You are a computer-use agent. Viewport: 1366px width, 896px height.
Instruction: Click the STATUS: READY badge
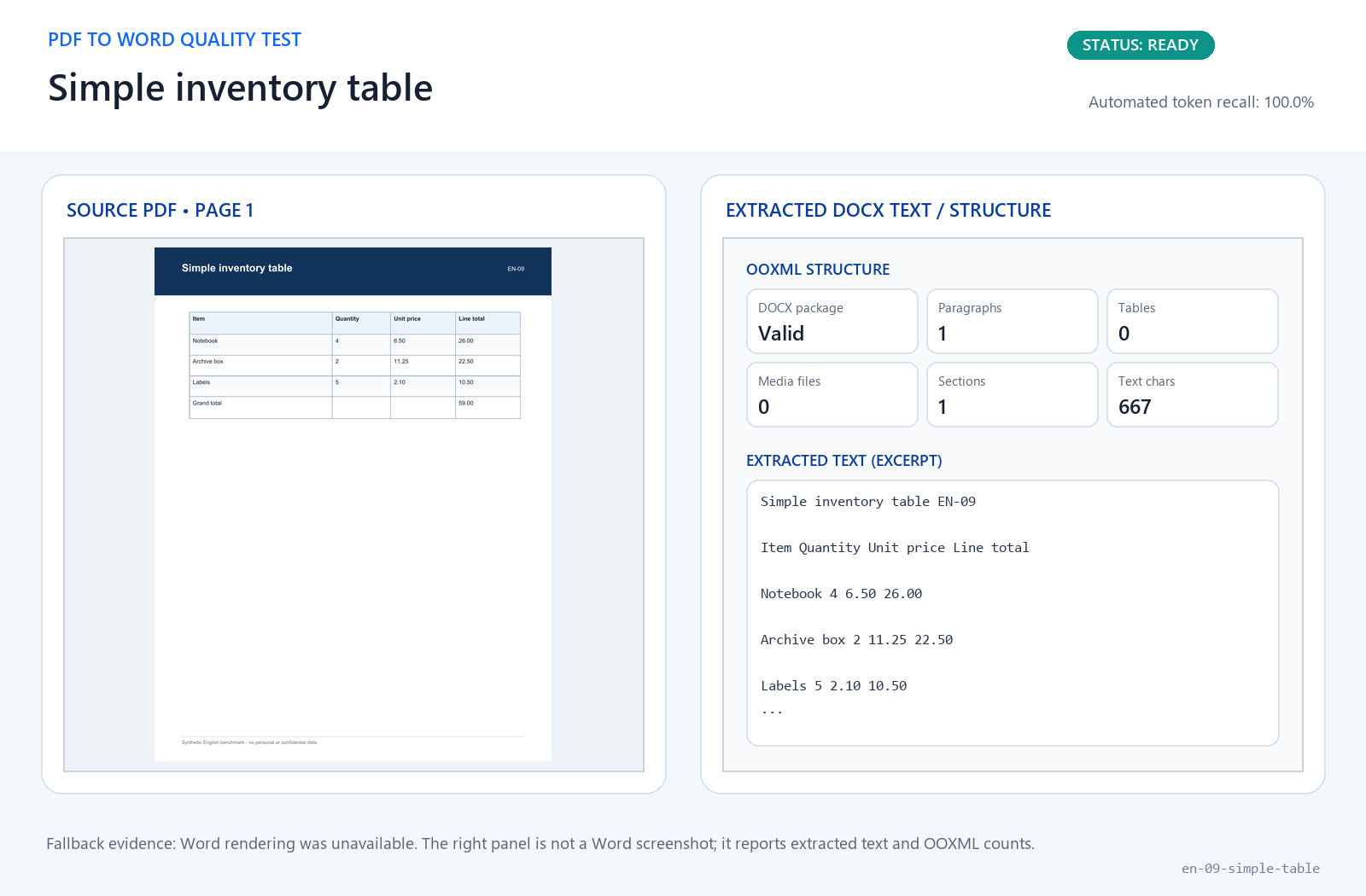(x=1141, y=45)
